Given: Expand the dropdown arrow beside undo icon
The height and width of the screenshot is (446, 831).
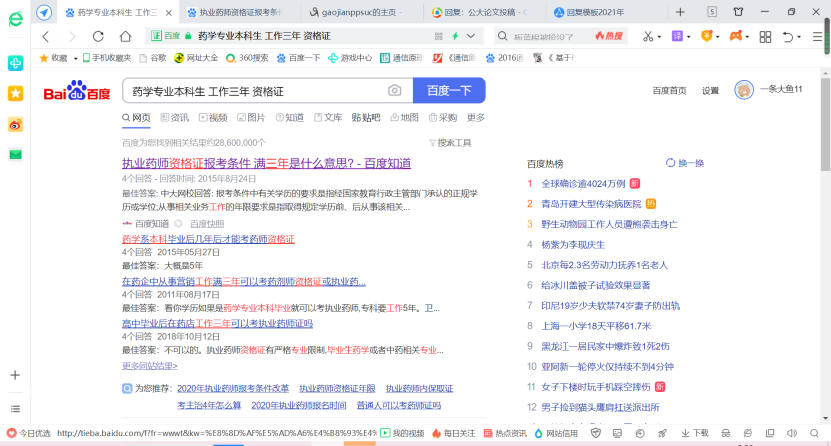Looking at the screenshot, I should click(799, 37).
